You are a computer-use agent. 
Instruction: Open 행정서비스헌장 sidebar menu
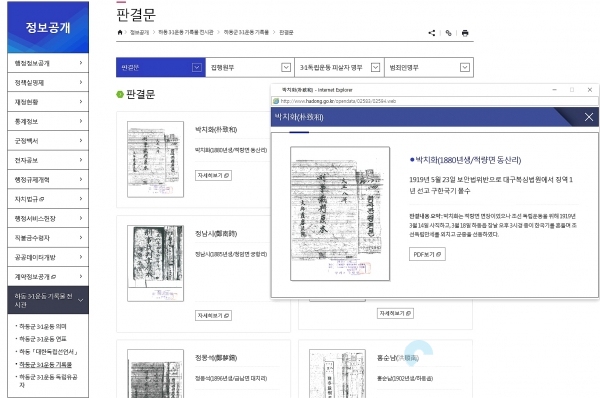pos(48,218)
